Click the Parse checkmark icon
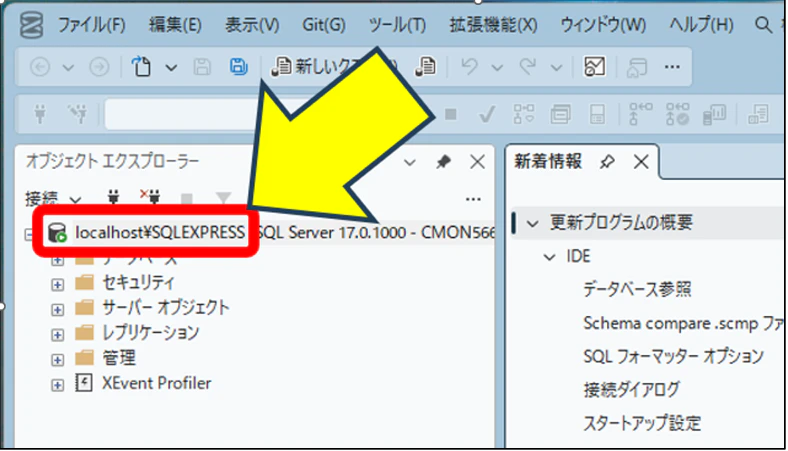Image resolution: width=788 pixels, height=451 pixels. click(x=486, y=115)
